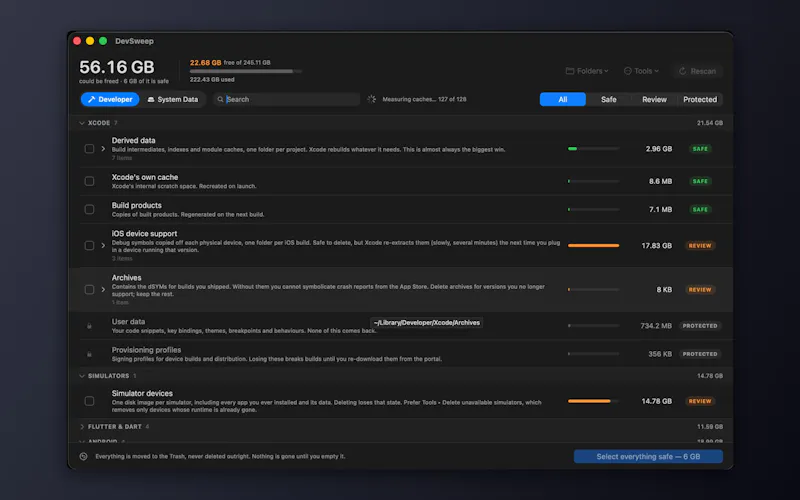Click the PROTECTED badge on Provisioning profiles
This screenshot has width=800, height=500.
pyautogui.click(x=700, y=354)
